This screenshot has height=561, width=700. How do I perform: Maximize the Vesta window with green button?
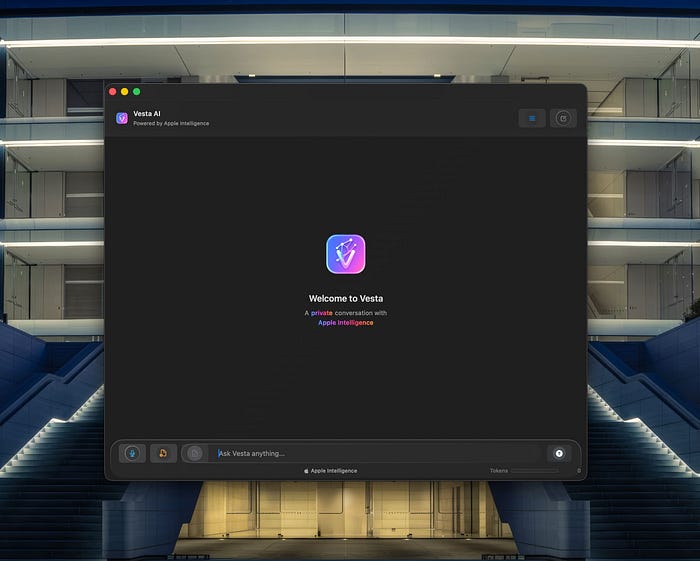[x=137, y=91]
